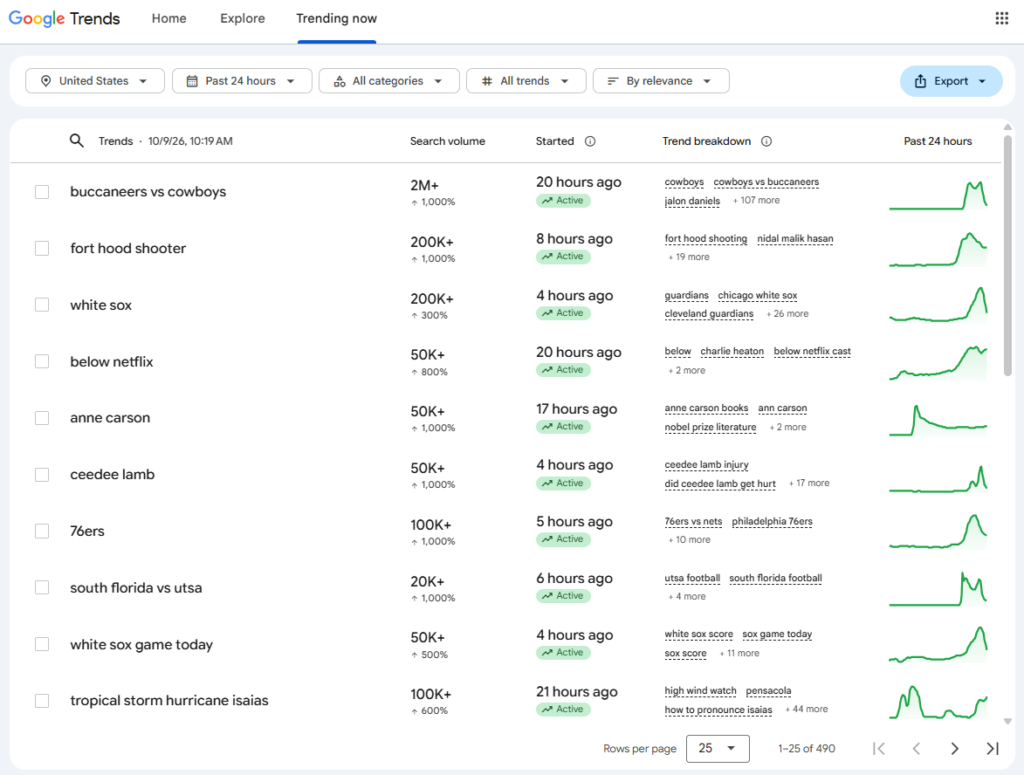Open the anne carson sparkline chart

click(938, 420)
